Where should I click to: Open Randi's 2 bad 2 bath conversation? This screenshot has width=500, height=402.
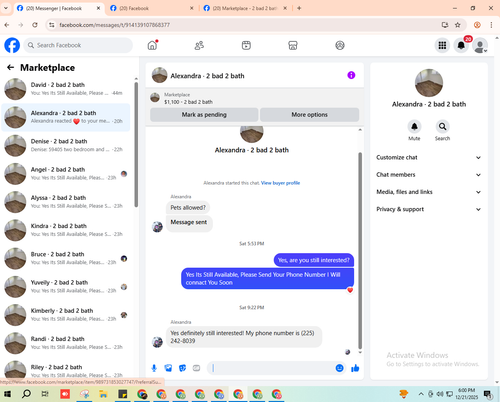coord(66,343)
